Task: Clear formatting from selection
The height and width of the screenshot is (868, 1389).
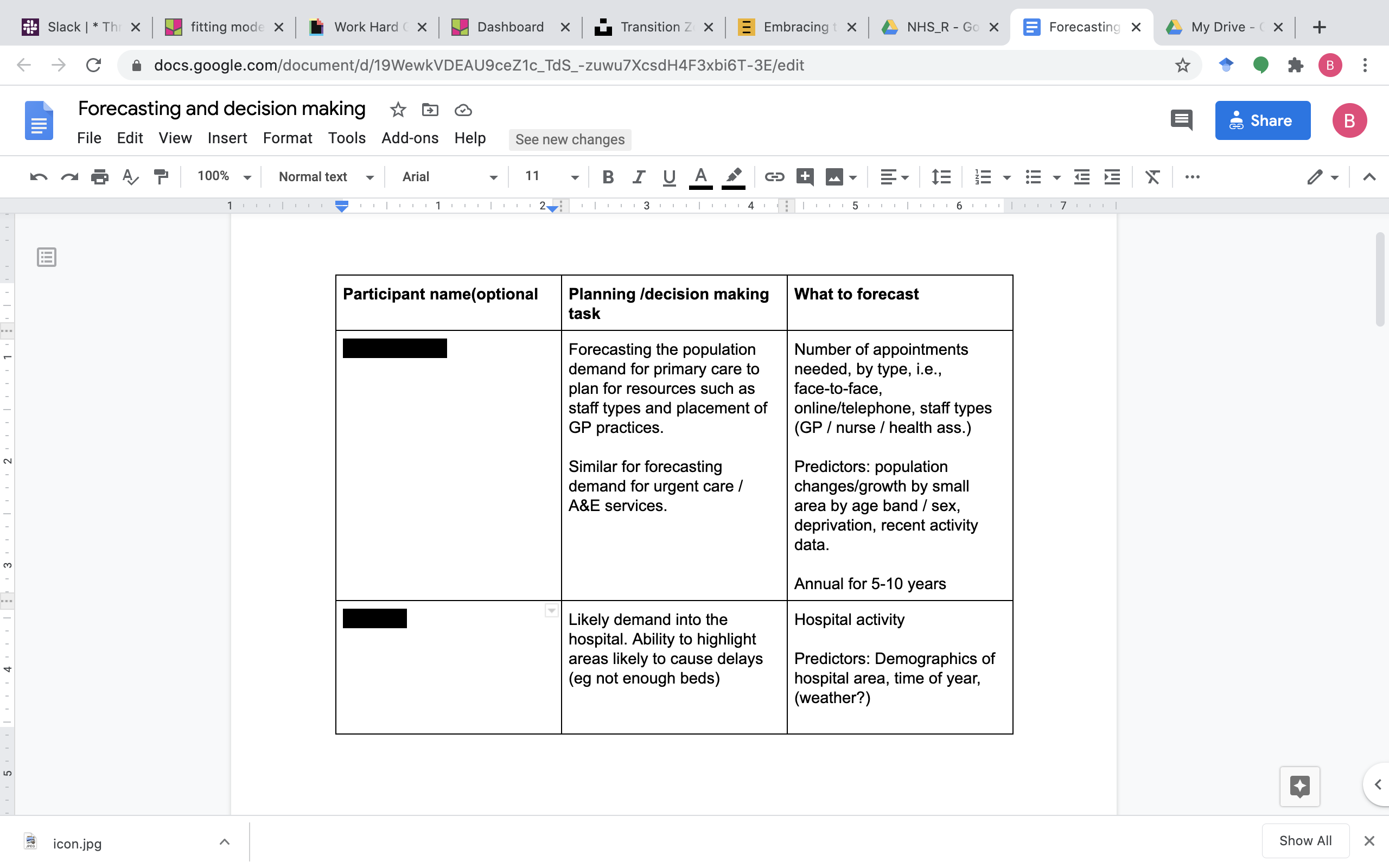Action: coord(1152,177)
